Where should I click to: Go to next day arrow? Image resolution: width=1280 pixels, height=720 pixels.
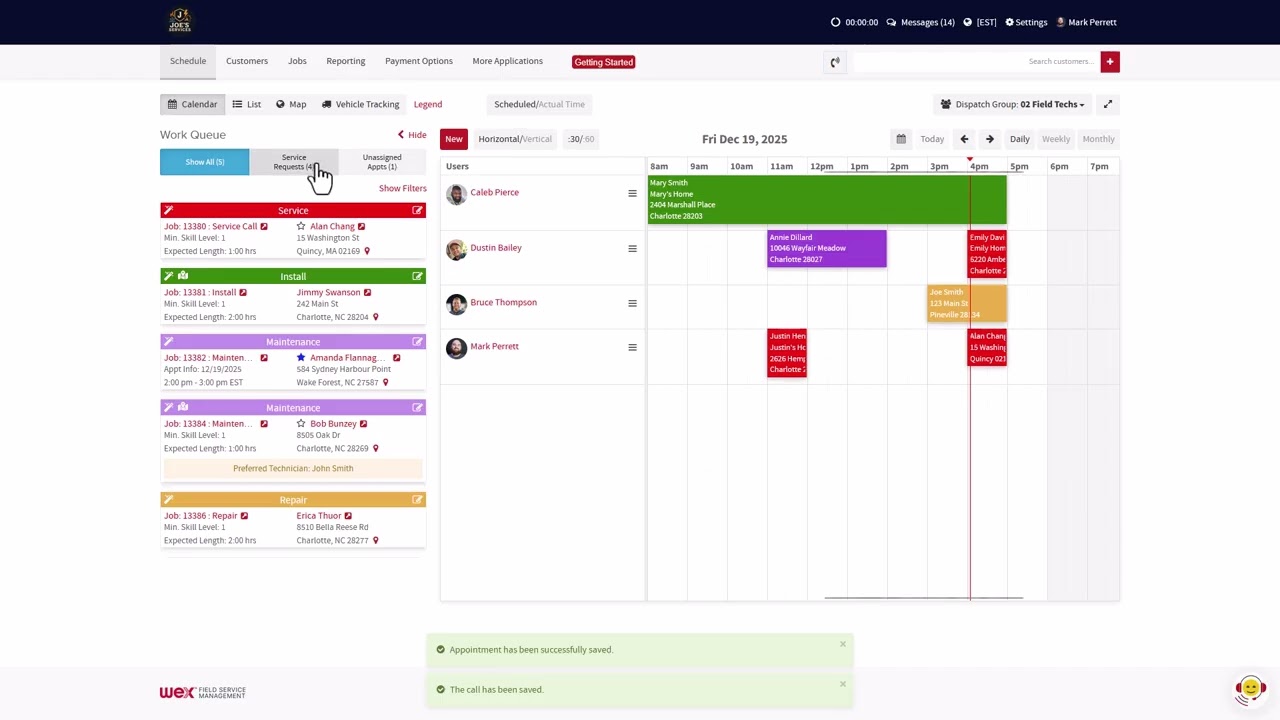click(990, 139)
